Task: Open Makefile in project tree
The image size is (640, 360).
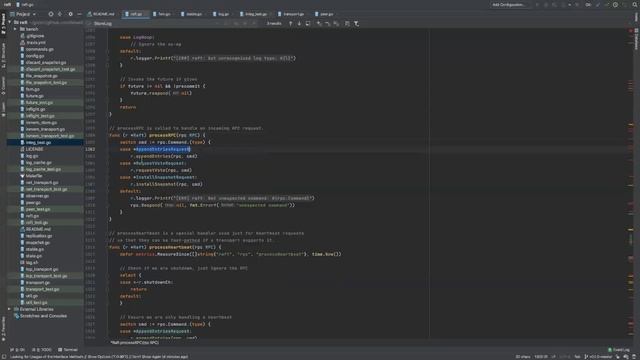Action: (31, 176)
